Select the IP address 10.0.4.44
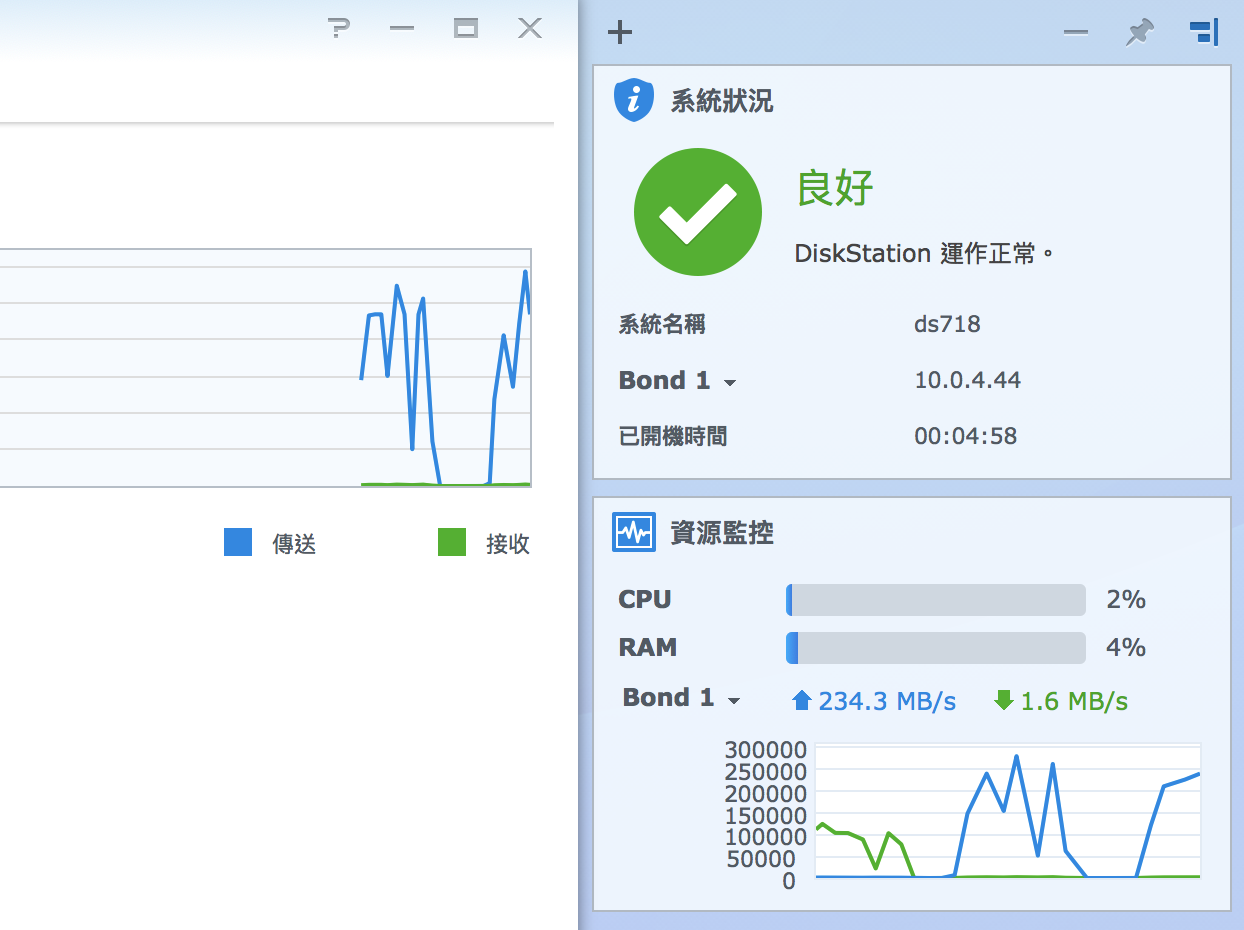Viewport: 1244px width, 930px height. pos(967,380)
